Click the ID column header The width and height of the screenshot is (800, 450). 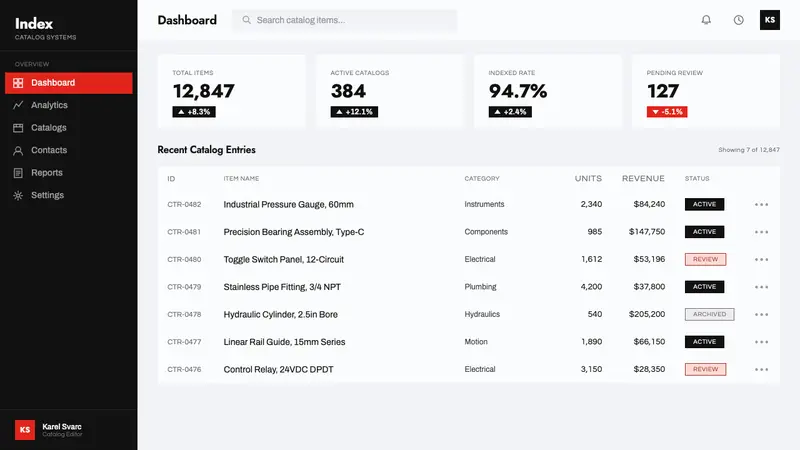pyautogui.click(x=171, y=179)
